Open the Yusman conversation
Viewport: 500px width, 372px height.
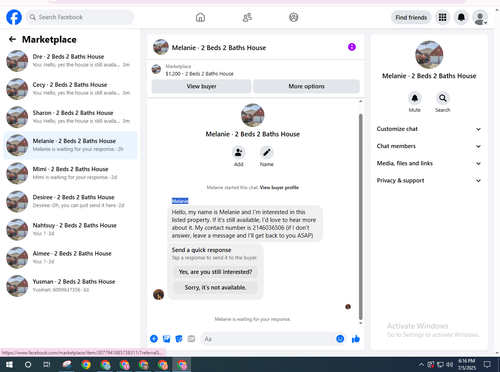pyautogui.click(x=70, y=286)
